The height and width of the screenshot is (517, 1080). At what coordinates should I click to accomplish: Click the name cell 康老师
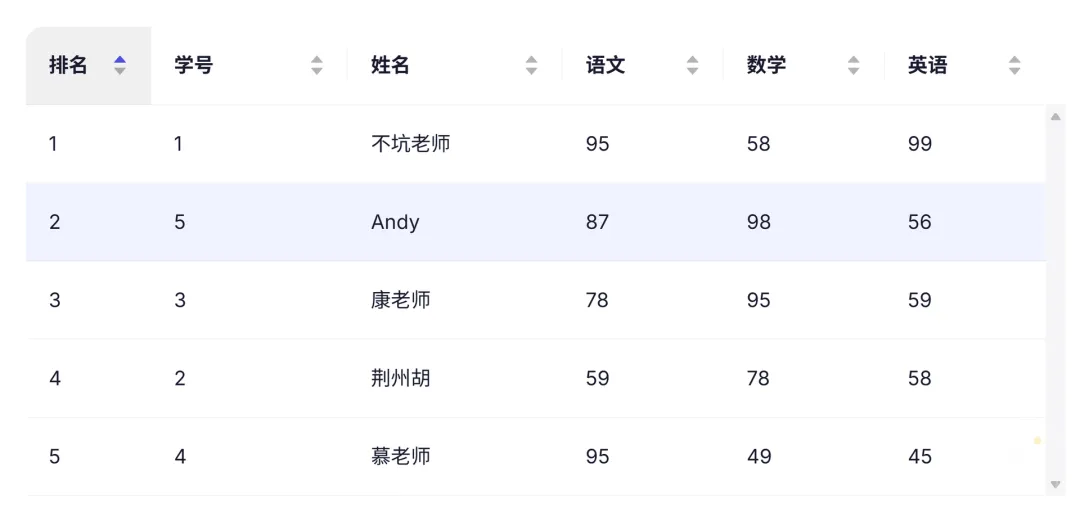tap(400, 300)
